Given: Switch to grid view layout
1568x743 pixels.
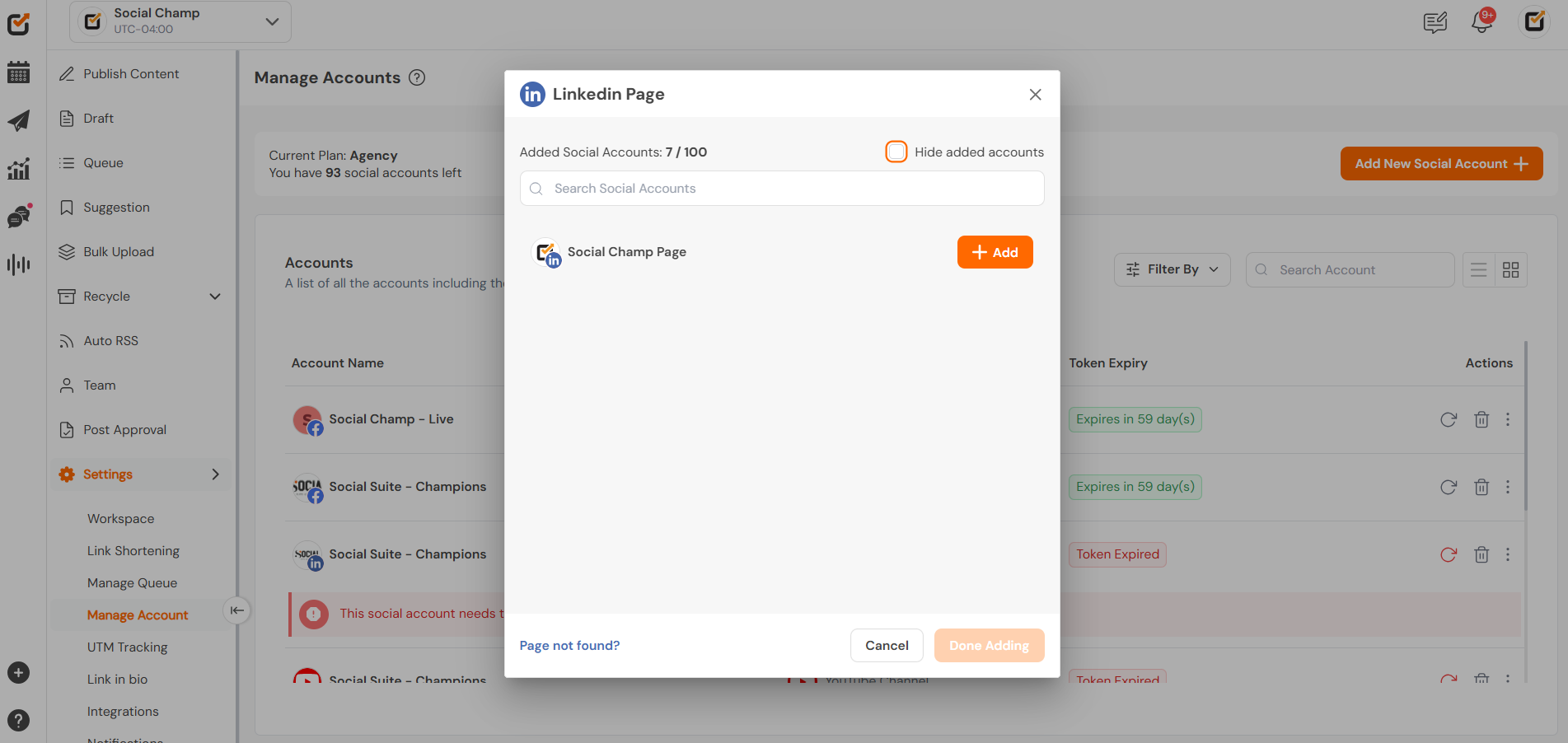Looking at the screenshot, I should point(1511,270).
